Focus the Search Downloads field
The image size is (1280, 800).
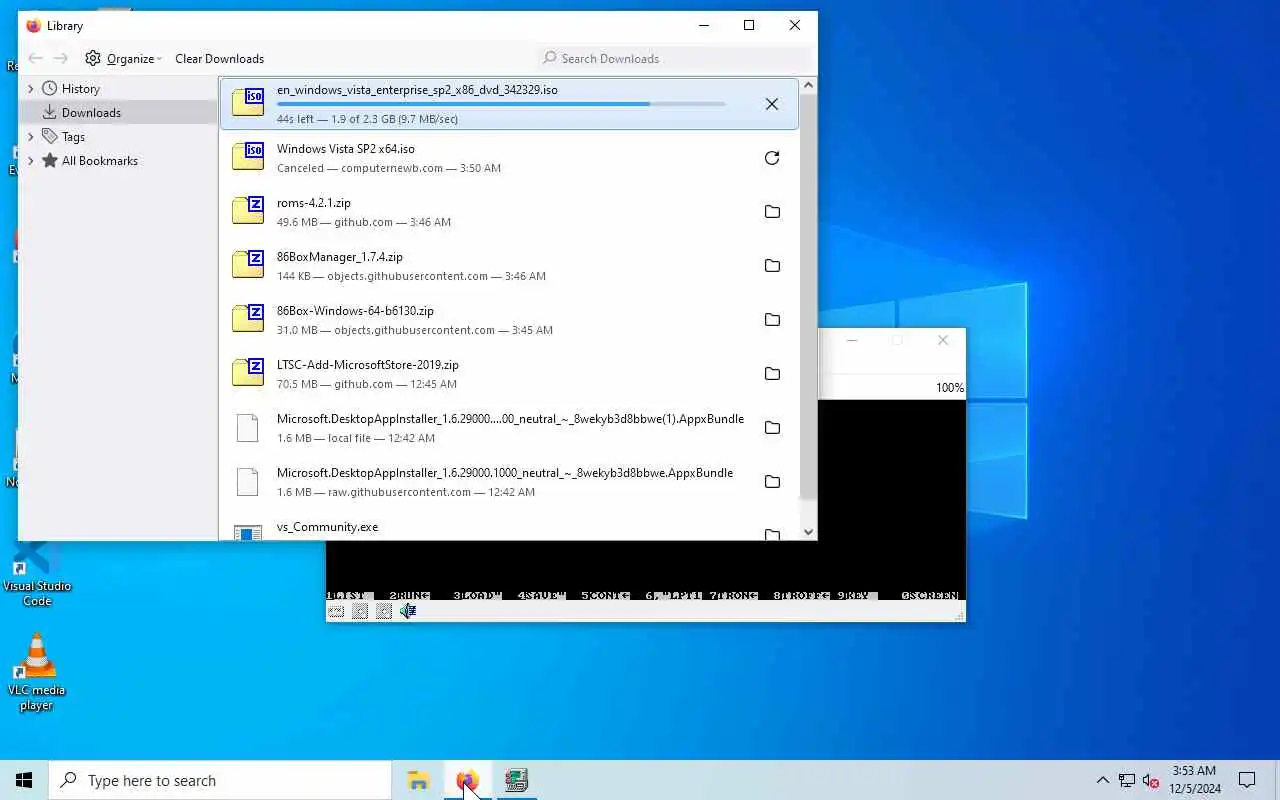[x=675, y=58]
